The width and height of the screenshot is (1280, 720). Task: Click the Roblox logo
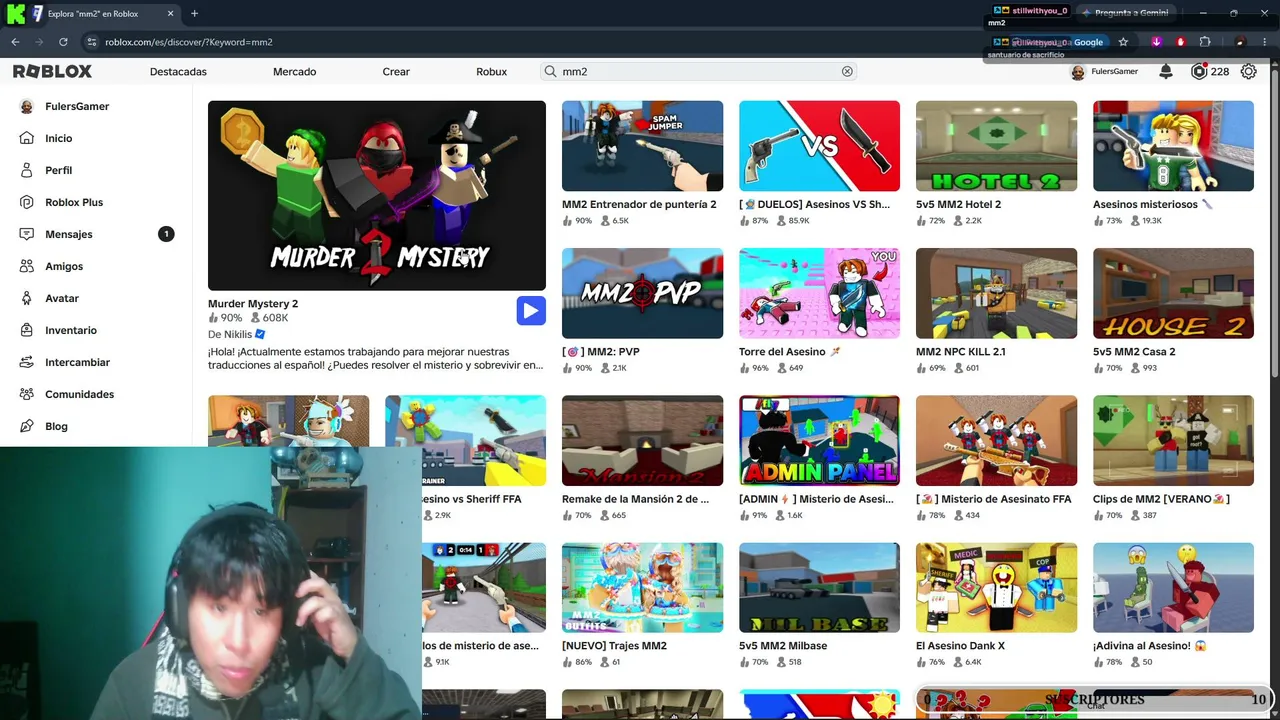pos(52,72)
